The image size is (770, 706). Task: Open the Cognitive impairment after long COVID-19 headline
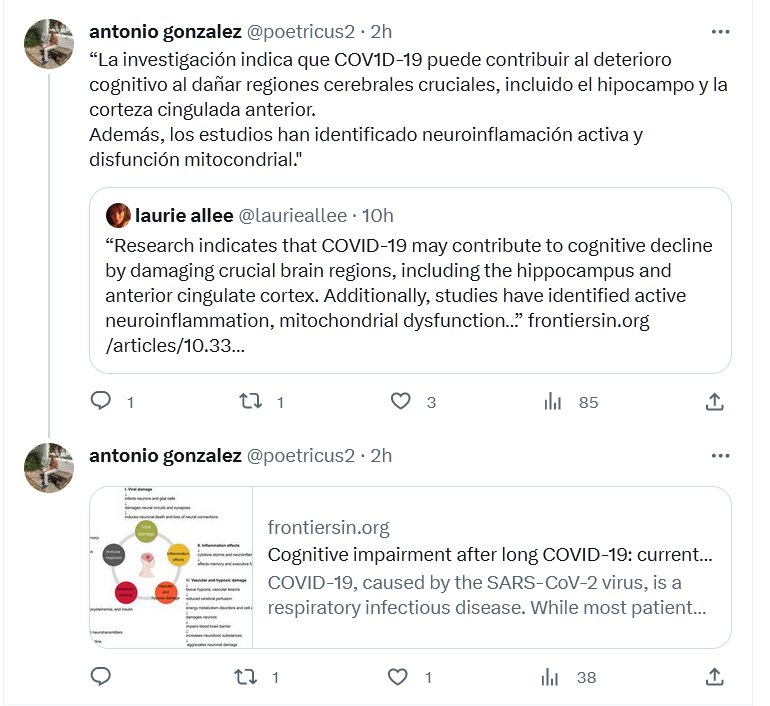(490, 555)
